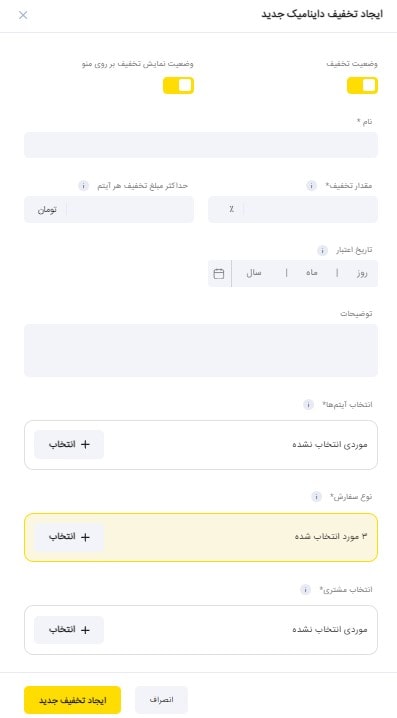Toggle the وضعیت تخفیف switch

tap(362, 86)
